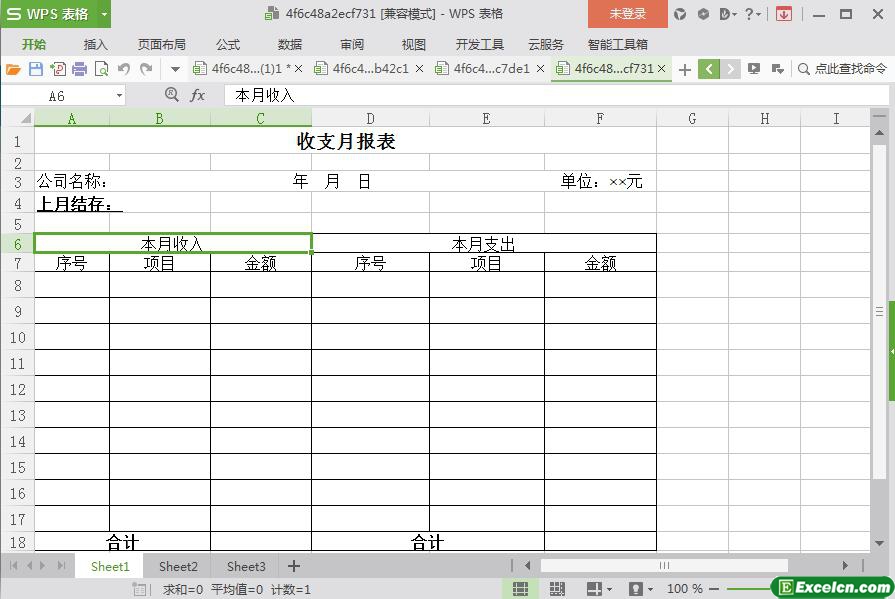This screenshot has width=895, height=599.
Task: Open the eye protection mode dropdown in status bar
Action: pyautogui.click(x=640, y=589)
